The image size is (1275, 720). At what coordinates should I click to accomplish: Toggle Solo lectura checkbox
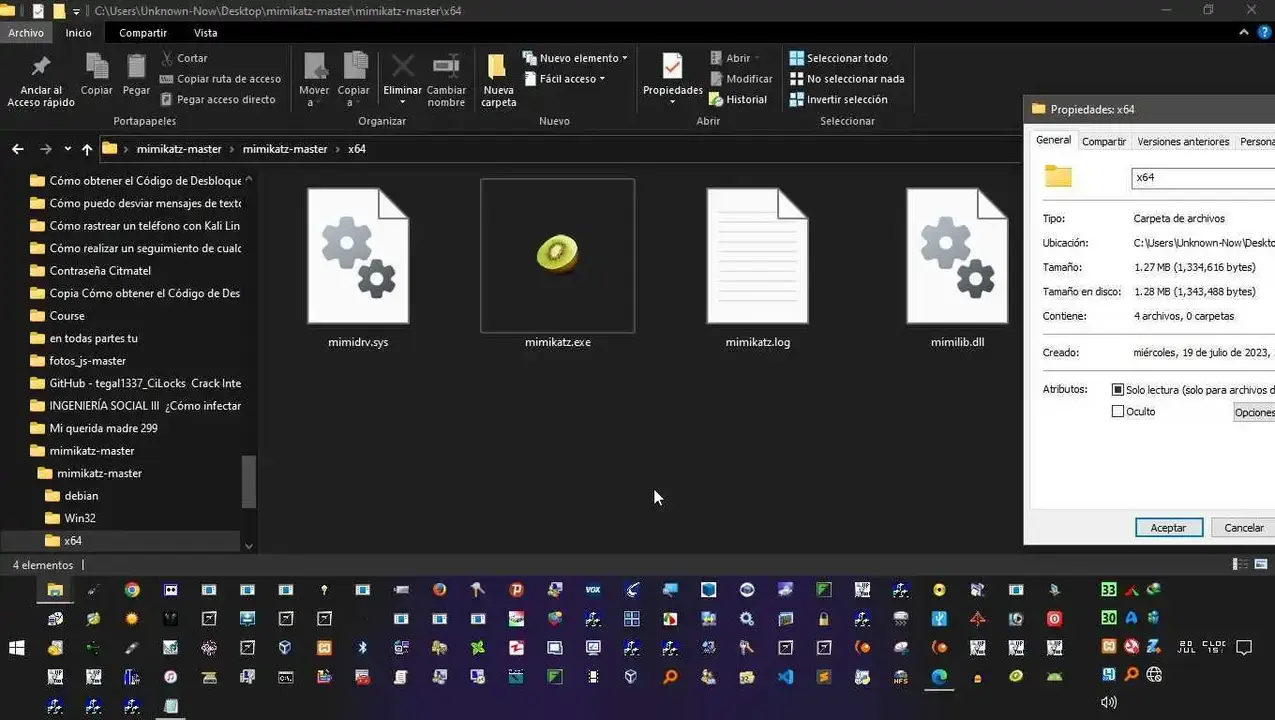(1118, 389)
